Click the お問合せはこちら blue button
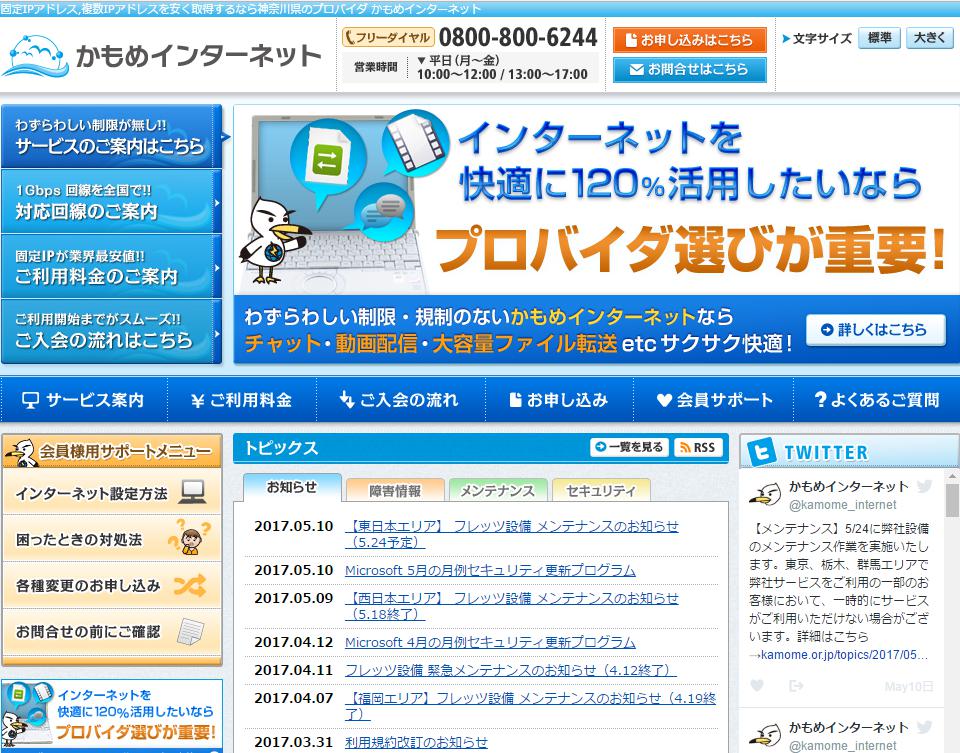 tap(689, 69)
